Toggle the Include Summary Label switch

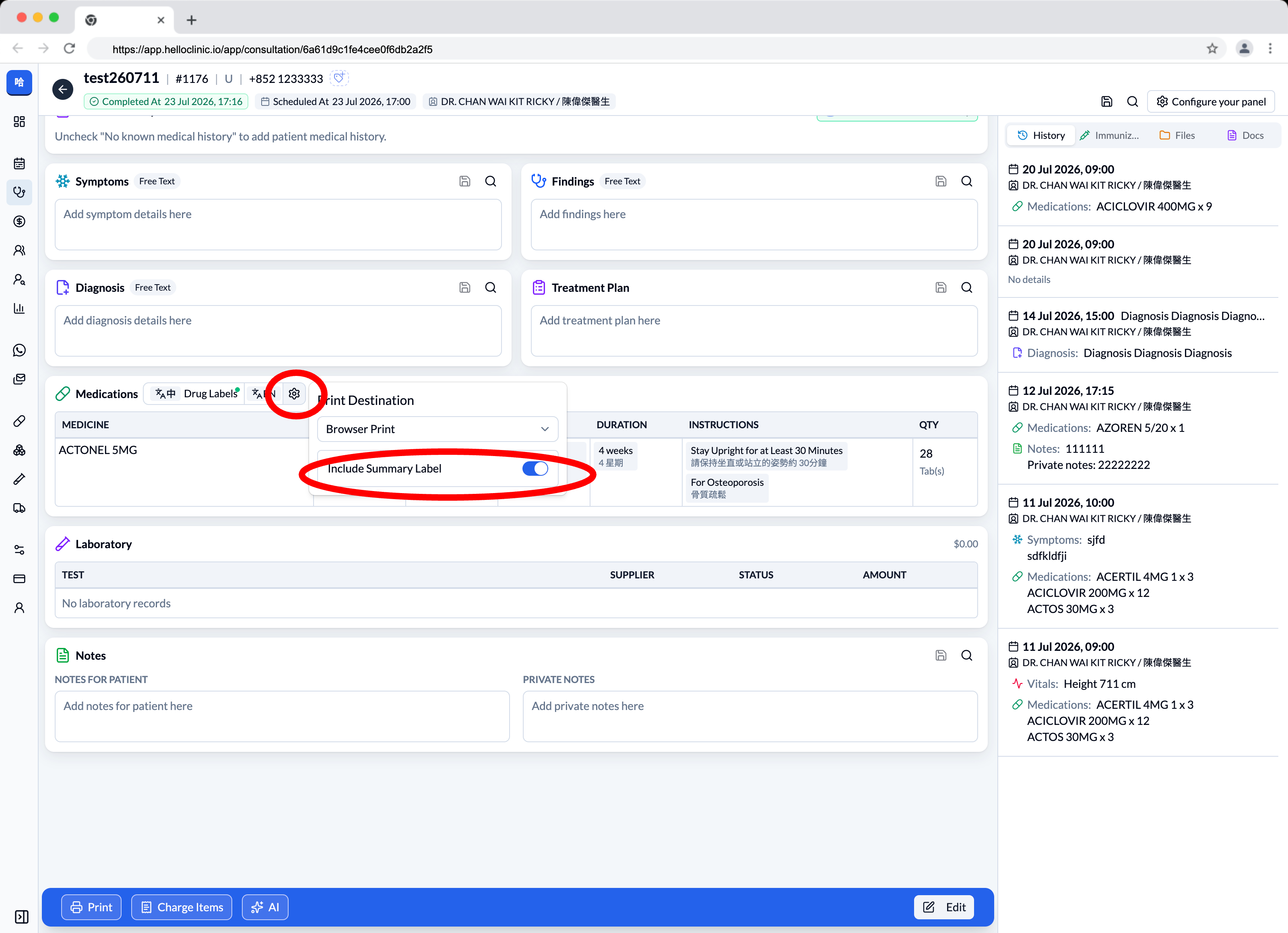(x=535, y=469)
